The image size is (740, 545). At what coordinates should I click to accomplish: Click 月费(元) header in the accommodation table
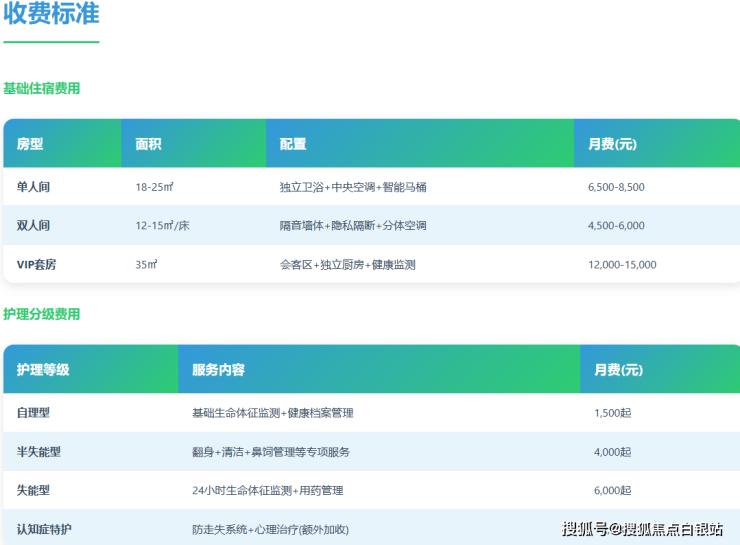click(x=612, y=144)
